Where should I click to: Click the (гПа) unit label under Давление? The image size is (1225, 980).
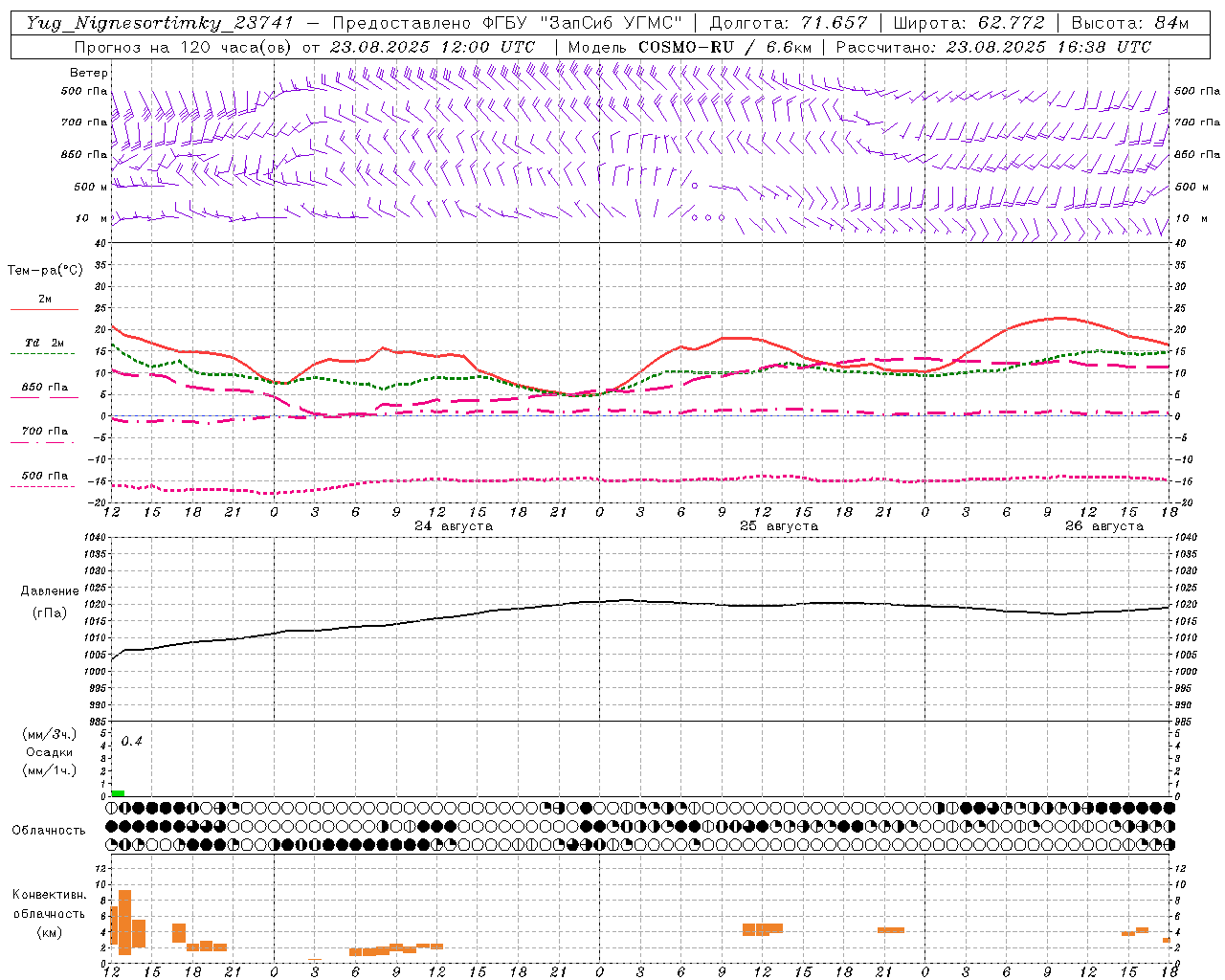point(50,613)
